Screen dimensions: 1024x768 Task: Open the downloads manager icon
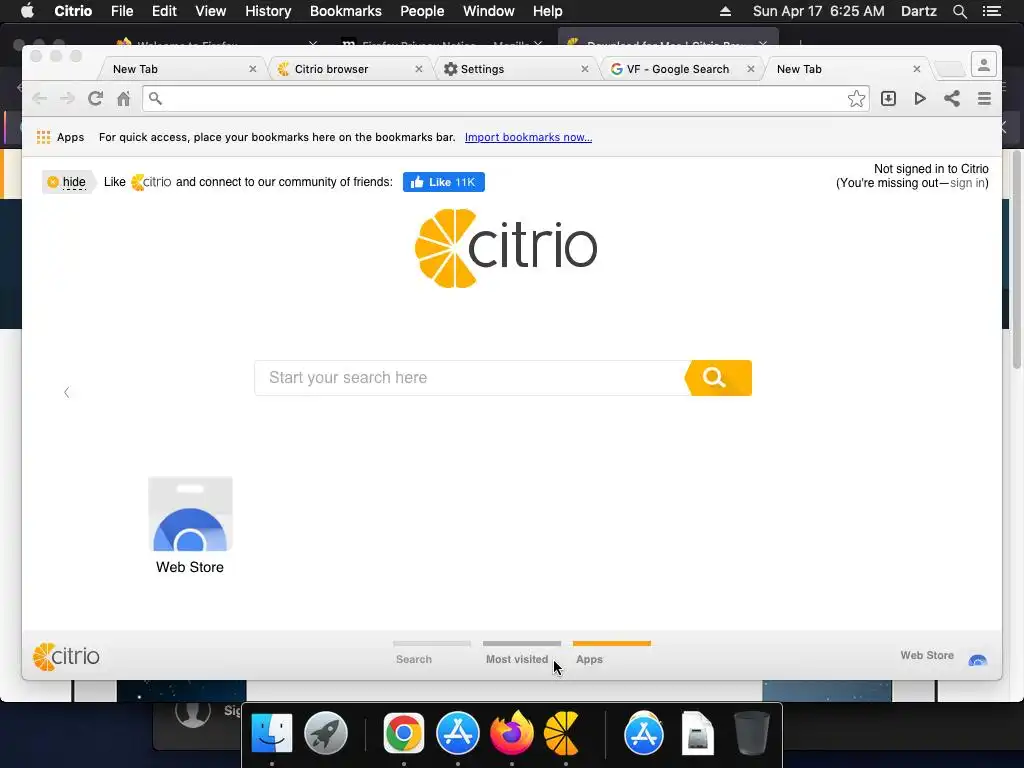[x=888, y=99]
